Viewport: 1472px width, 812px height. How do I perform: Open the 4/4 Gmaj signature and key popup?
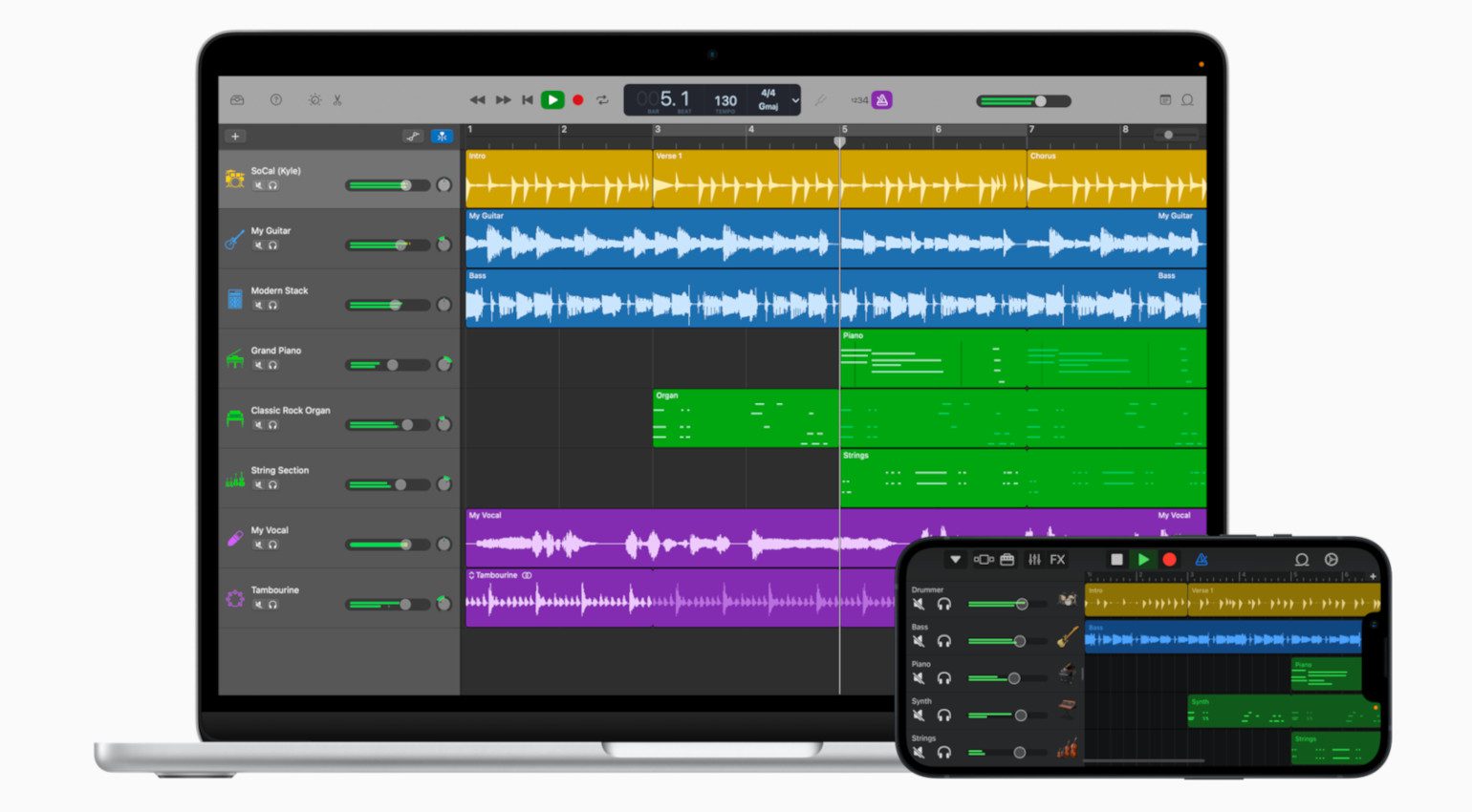[768, 99]
